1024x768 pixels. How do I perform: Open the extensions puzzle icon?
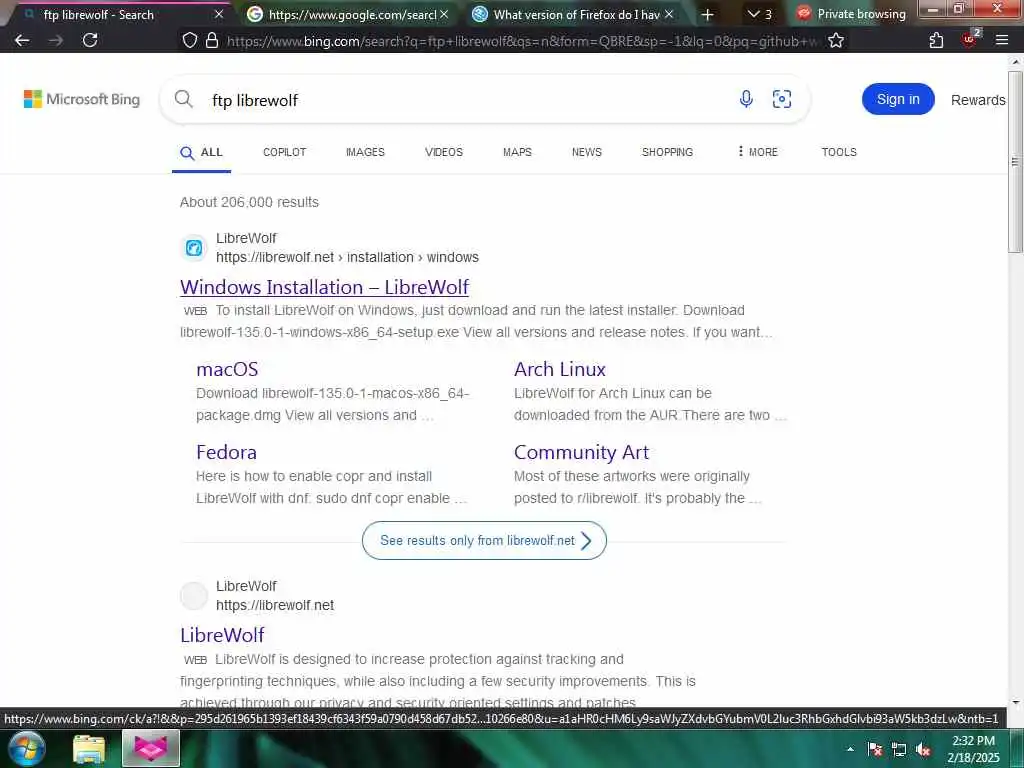[936, 40]
